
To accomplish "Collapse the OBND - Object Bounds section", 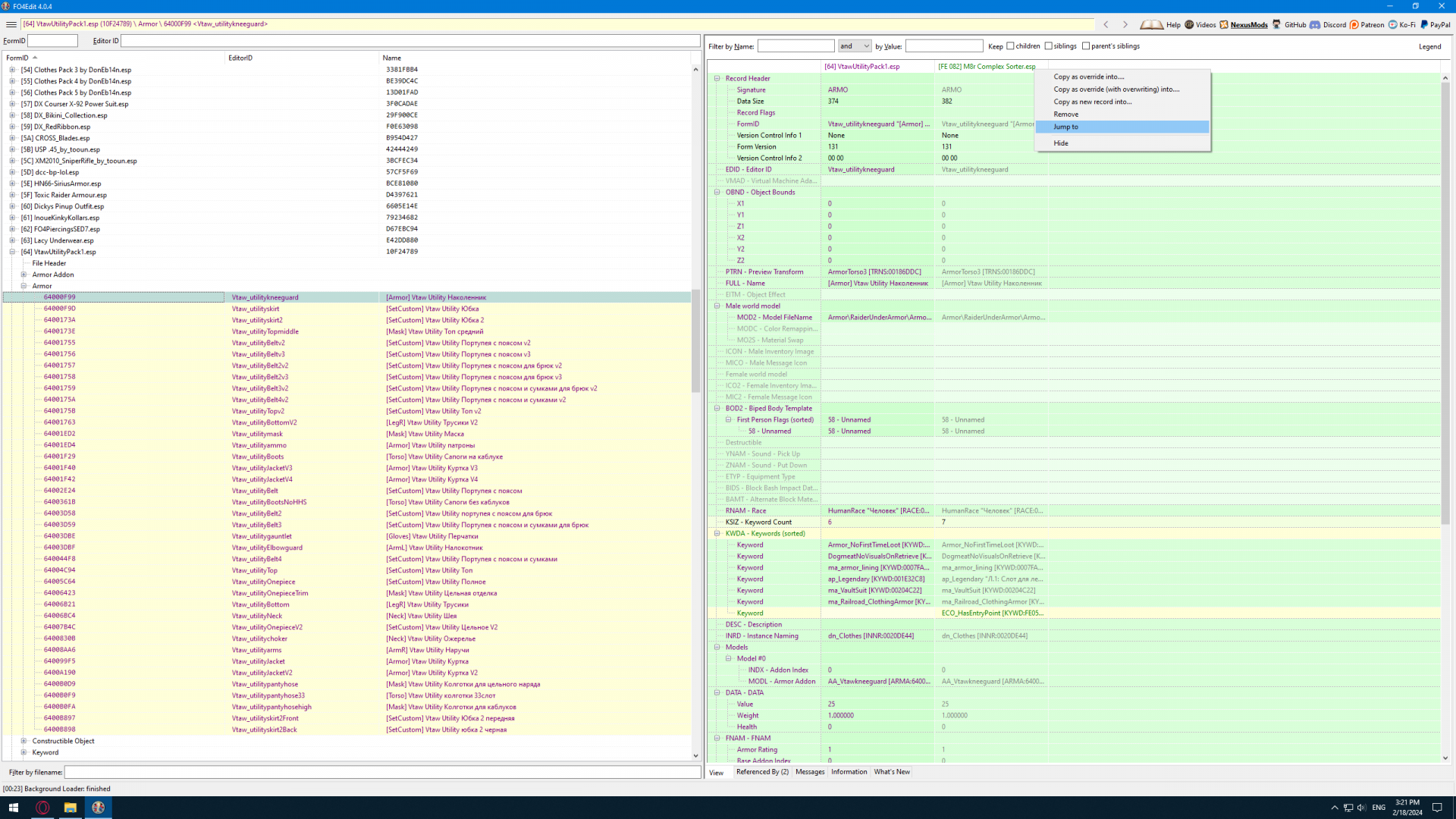I will [717, 192].
